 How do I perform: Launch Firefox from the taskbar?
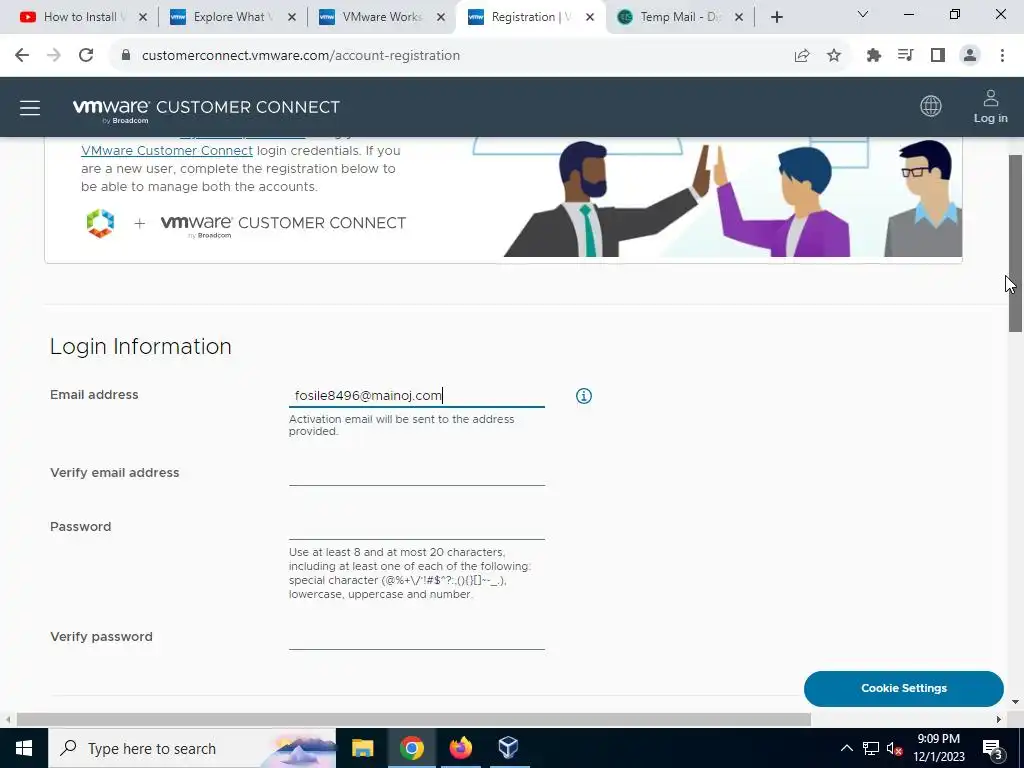(x=460, y=748)
